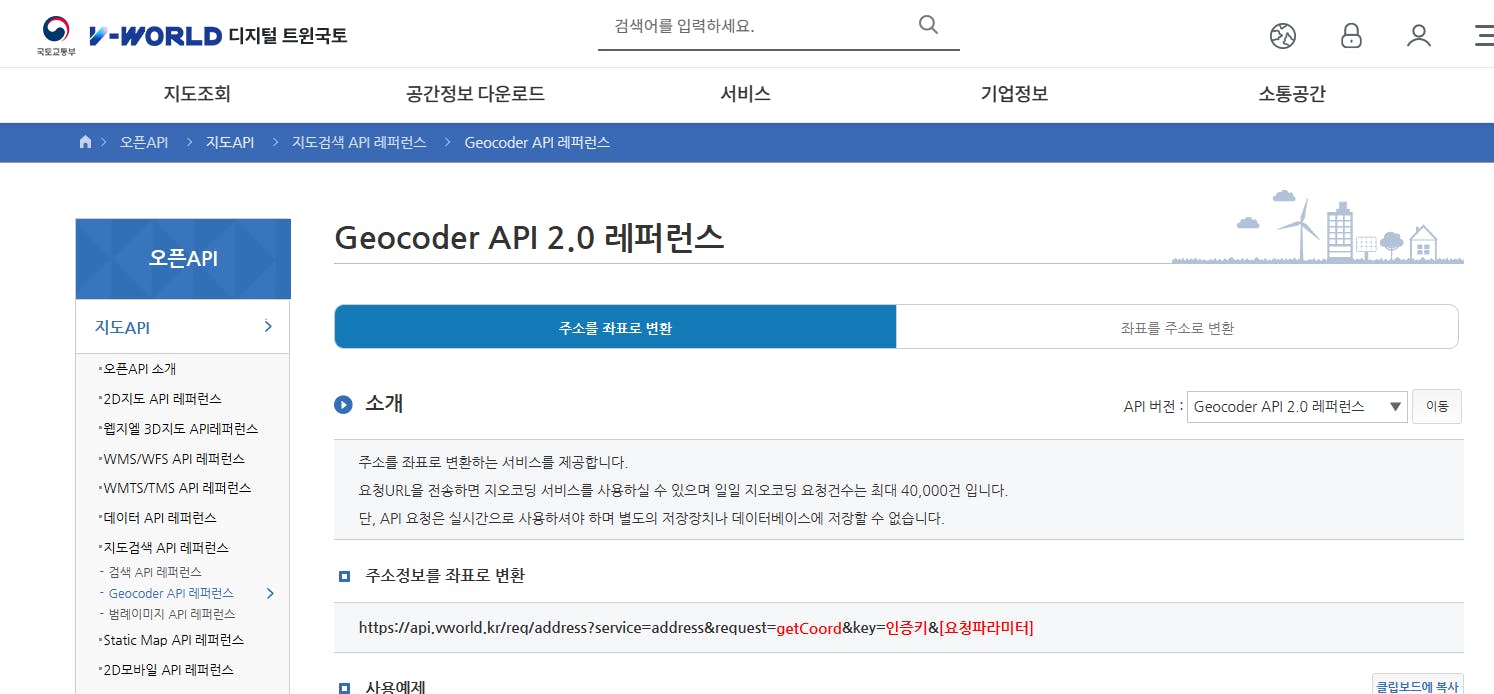
Task: Open 오픈API 소개 in sidebar
Action: click(140, 369)
